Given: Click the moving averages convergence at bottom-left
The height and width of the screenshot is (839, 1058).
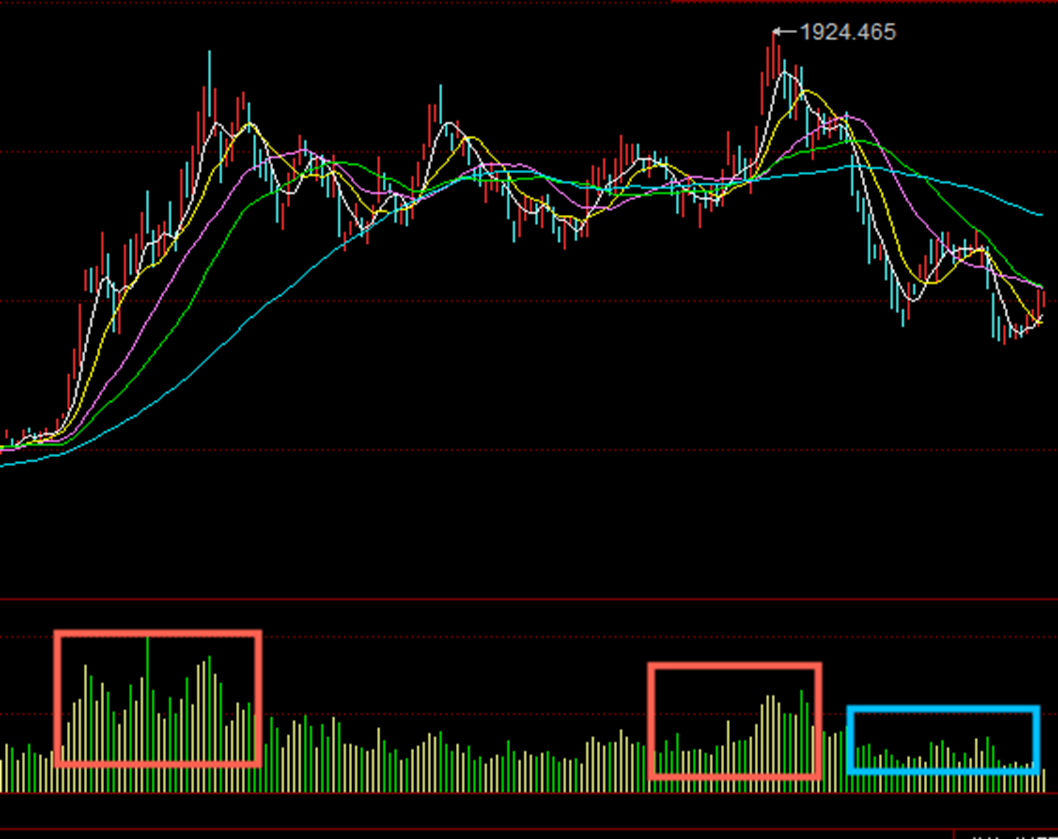Looking at the screenshot, I should [x=30, y=441].
